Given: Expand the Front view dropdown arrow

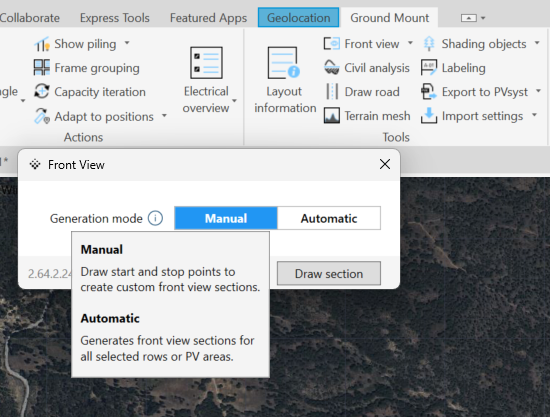Looking at the screenshot, I should click(x=410, y=43).
